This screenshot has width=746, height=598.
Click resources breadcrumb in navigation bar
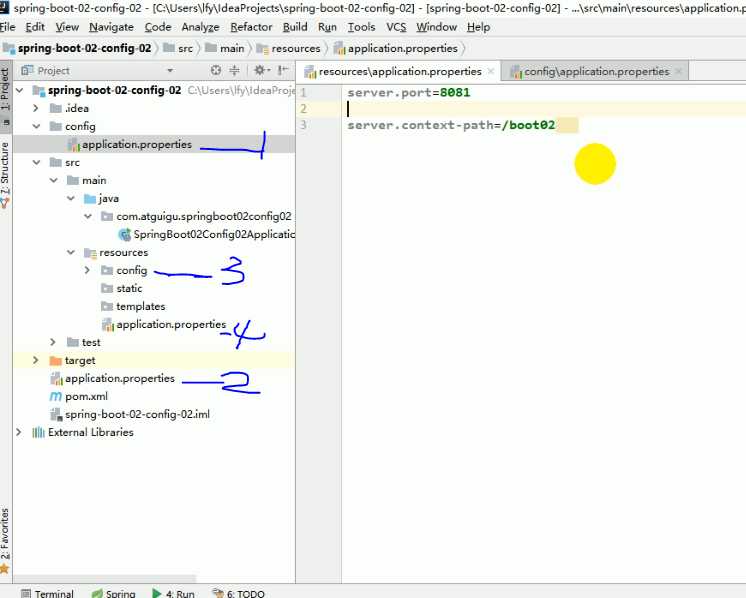point(288,49)
